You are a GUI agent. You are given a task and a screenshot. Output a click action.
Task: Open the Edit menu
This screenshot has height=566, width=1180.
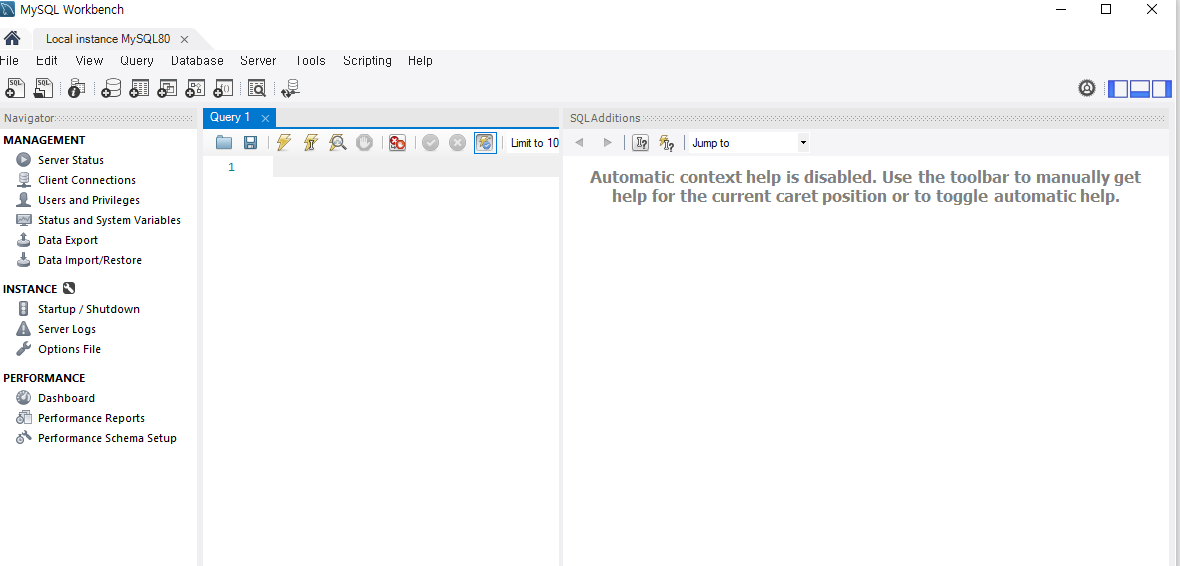pos(47,60)
